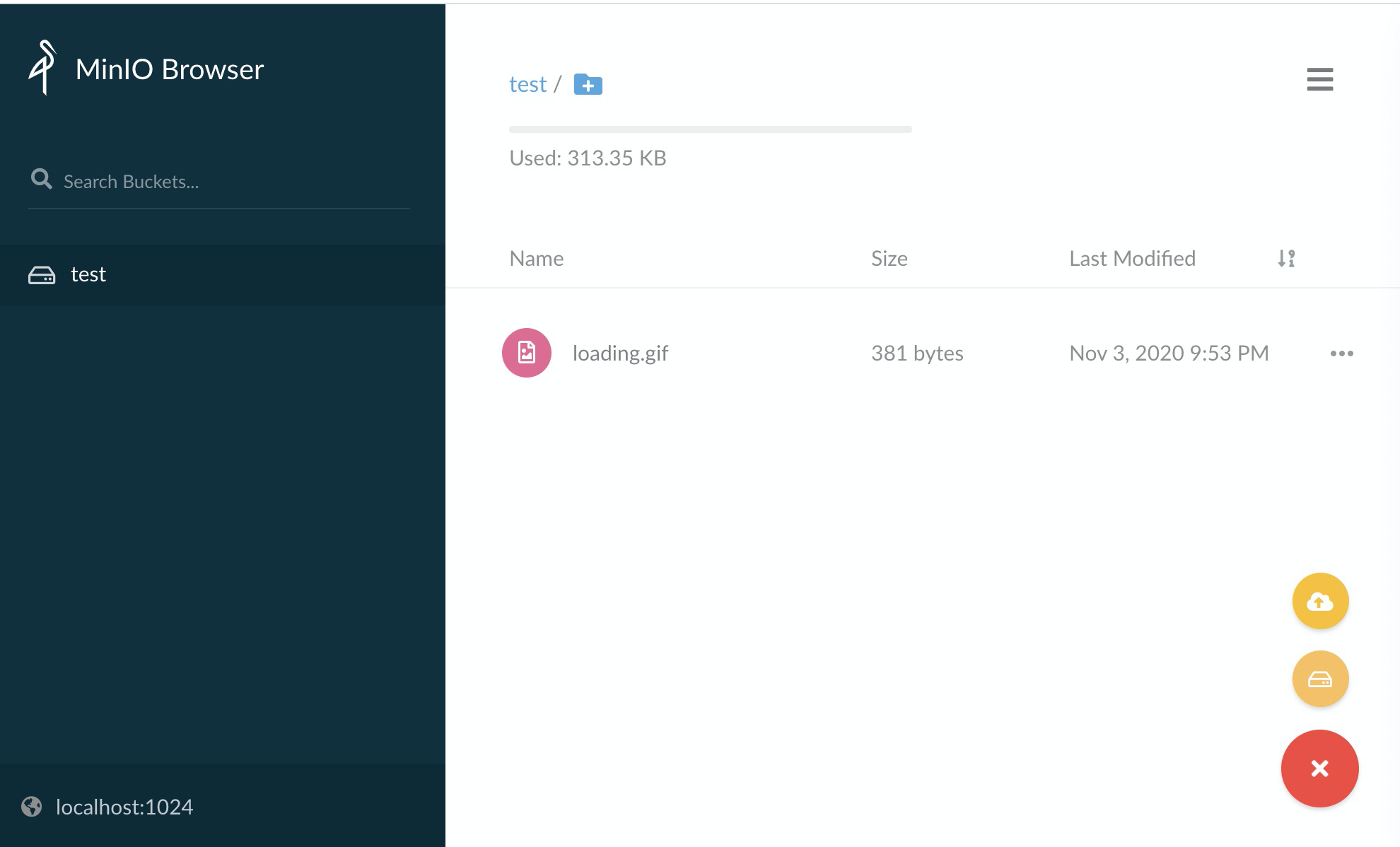This screenshot has width=1400, height=847.
Task: Click the MinIO Browser title
Action: point(170,69)
